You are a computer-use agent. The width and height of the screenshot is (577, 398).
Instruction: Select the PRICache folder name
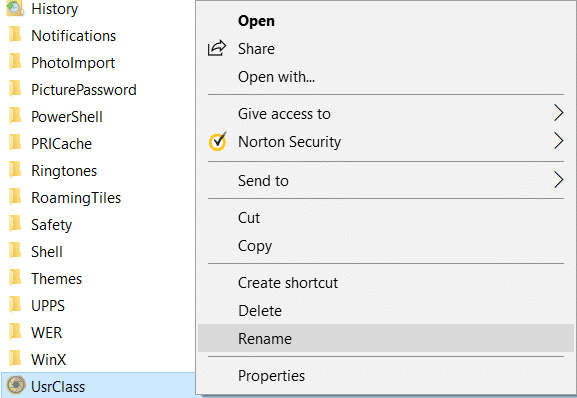tap(61, 144)
